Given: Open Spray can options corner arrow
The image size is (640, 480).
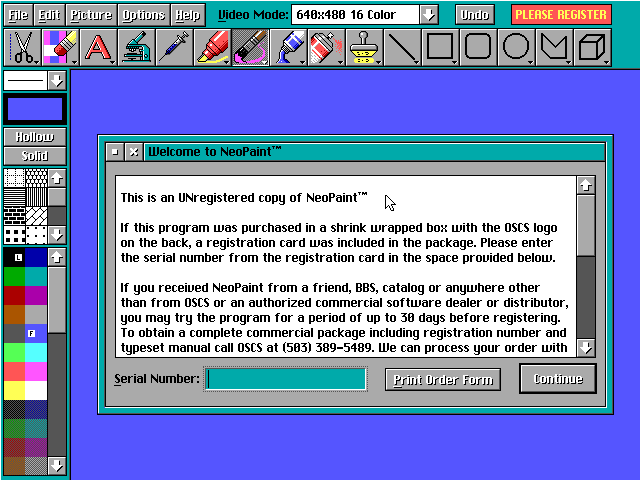Looking at the screenshot, I should (340, 62).
